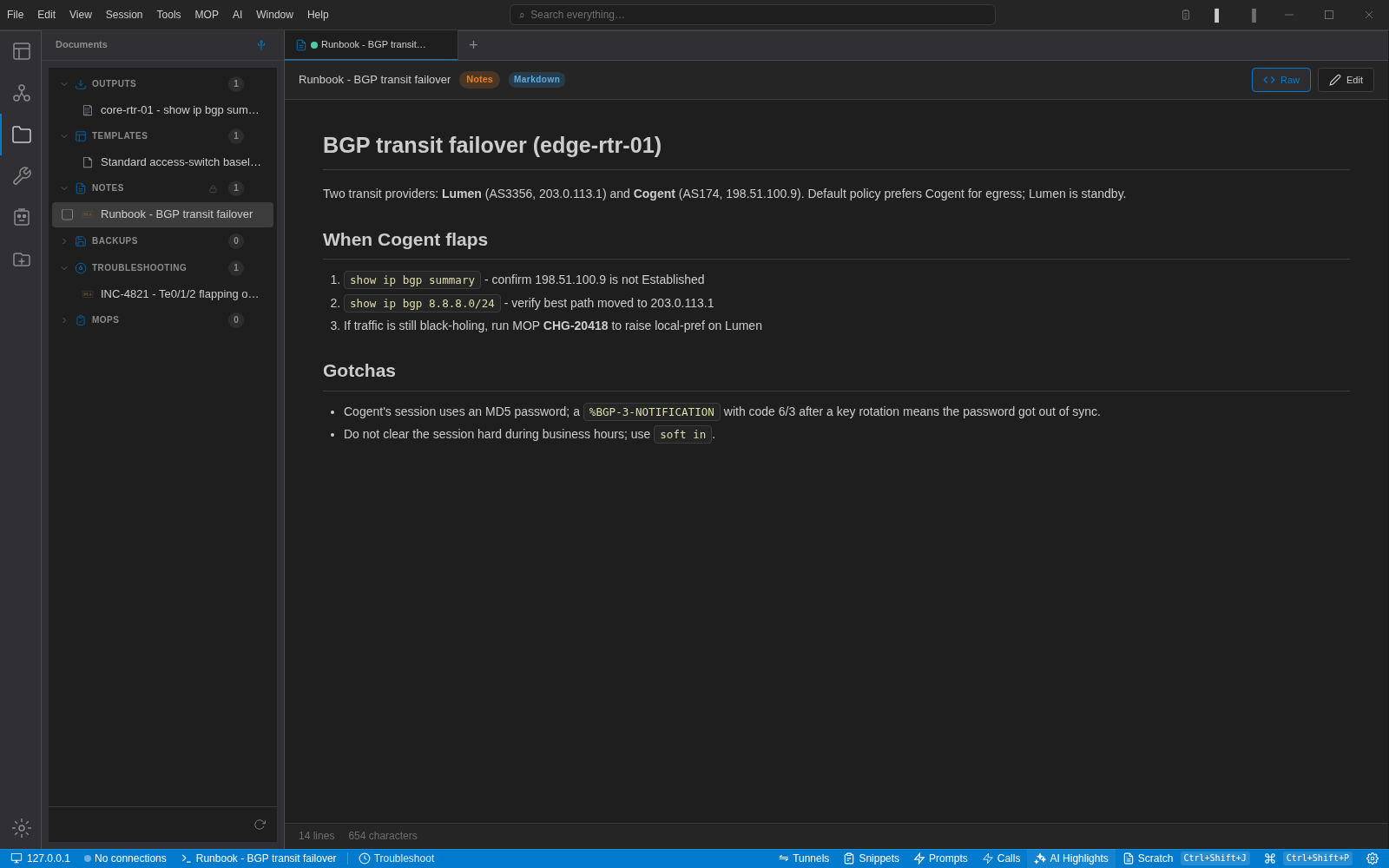Open Tunnels from the status bar
Image resolution: width=1389 pixels, height=868 pixels.
[x=804, y=858]
